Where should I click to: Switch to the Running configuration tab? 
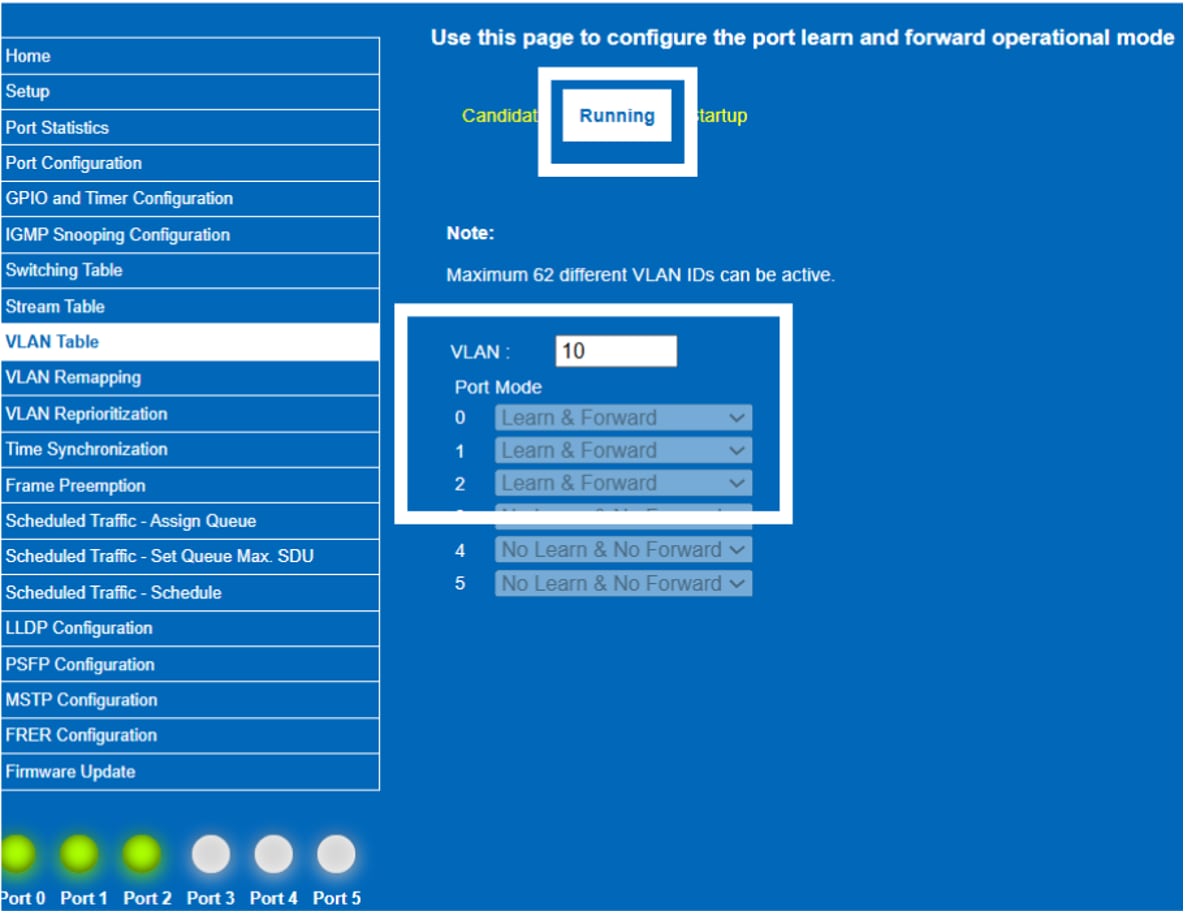tap(617, 116)
